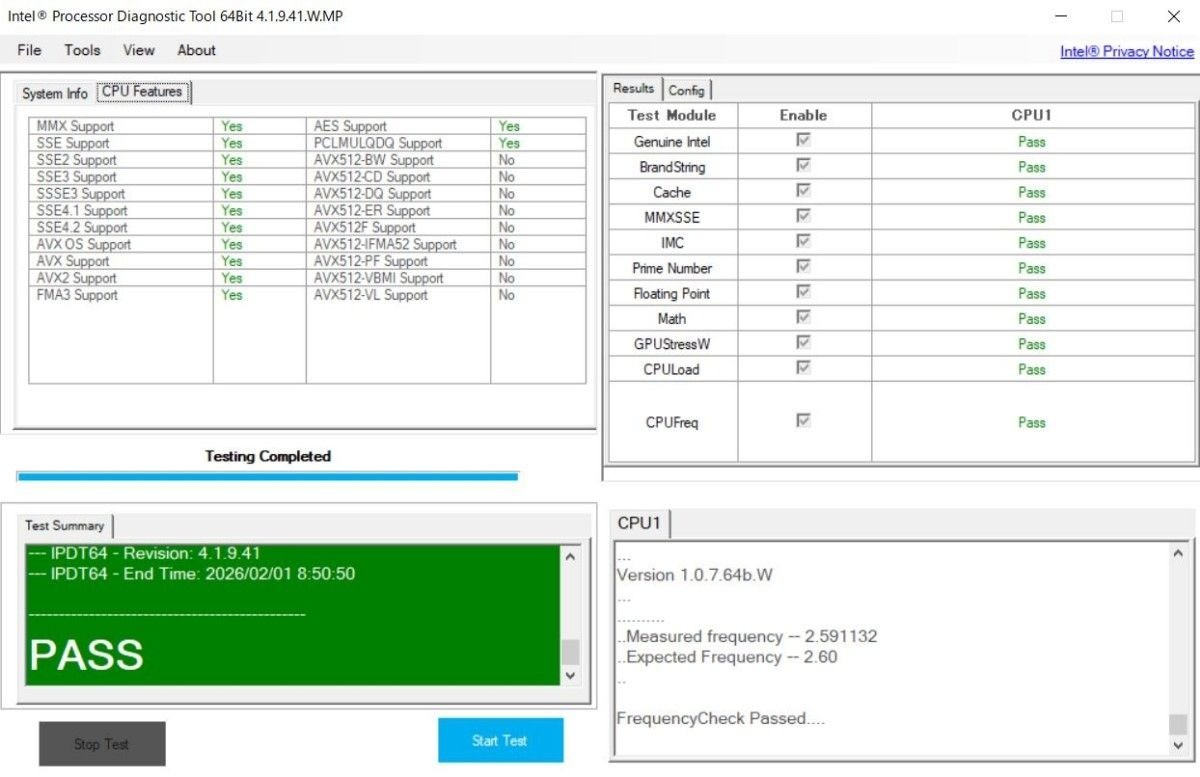This screenshot has height=777, width=1200.
Task: Toggle the GPUStressW enable checkbox
Action: click(x=803, y=343)
